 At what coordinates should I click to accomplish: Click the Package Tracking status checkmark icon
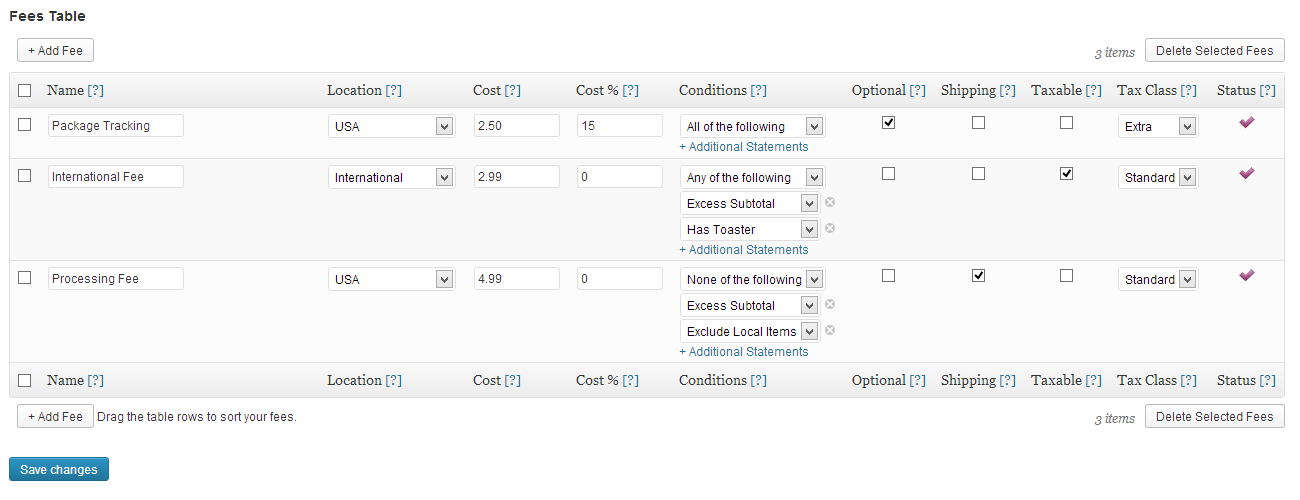point(1246,122)
